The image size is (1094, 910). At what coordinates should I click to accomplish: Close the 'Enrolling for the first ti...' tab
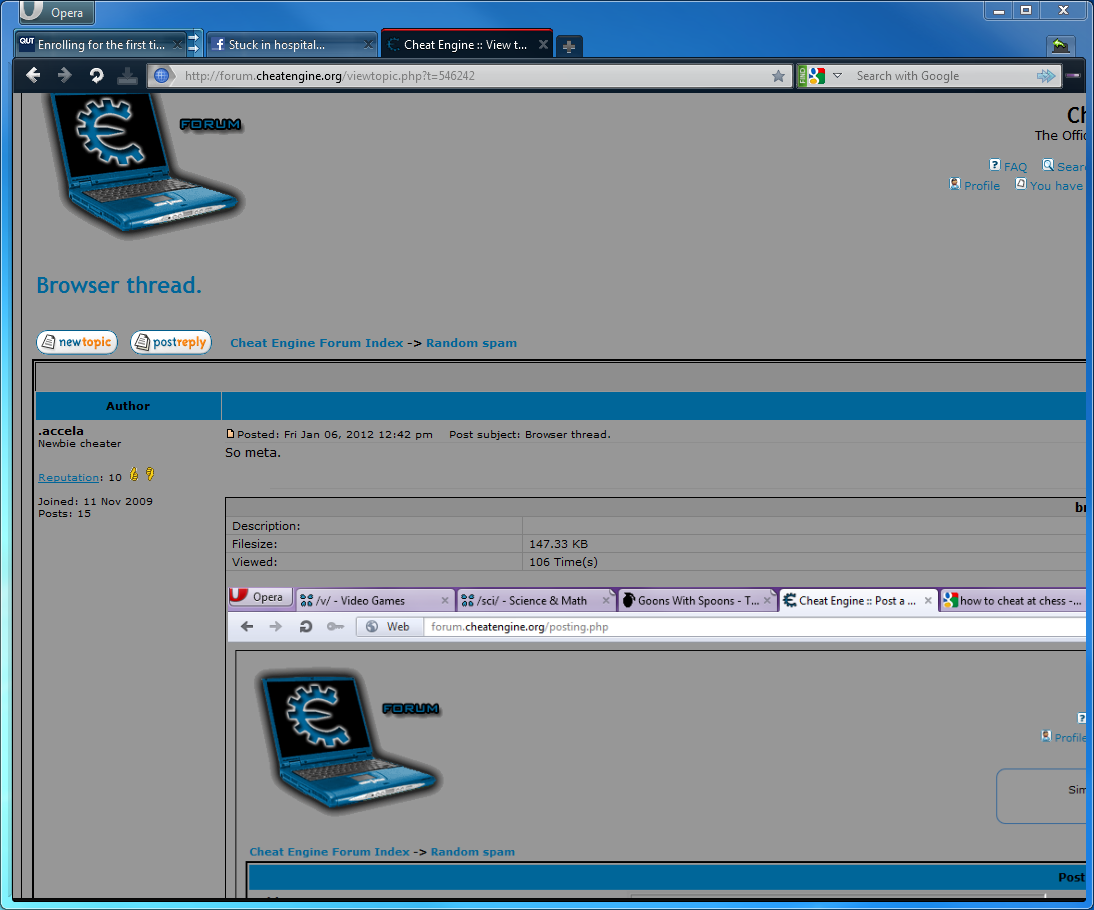[x=177, y=45]
